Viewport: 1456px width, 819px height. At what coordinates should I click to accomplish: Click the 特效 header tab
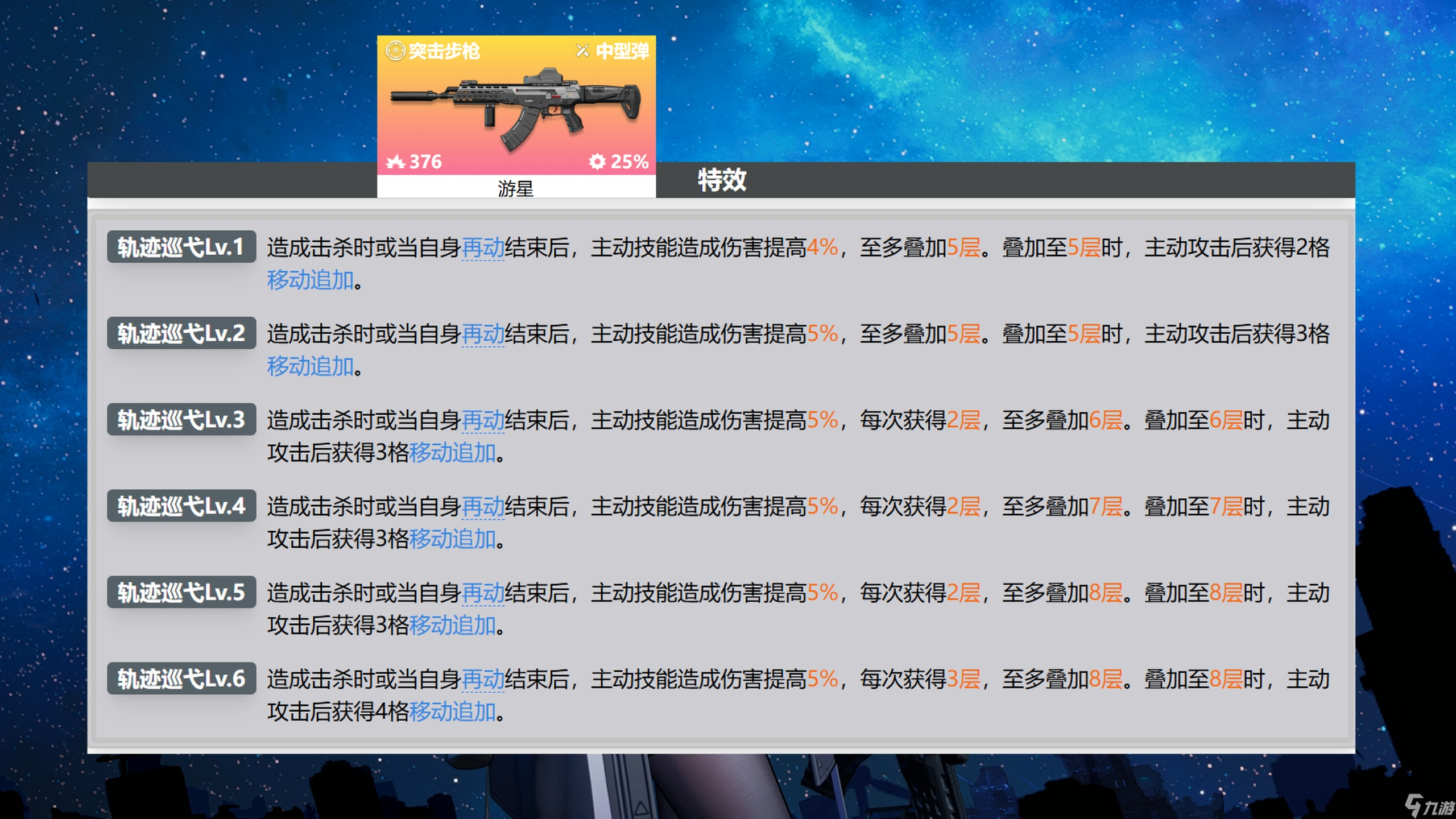click(x=722, y=180)
